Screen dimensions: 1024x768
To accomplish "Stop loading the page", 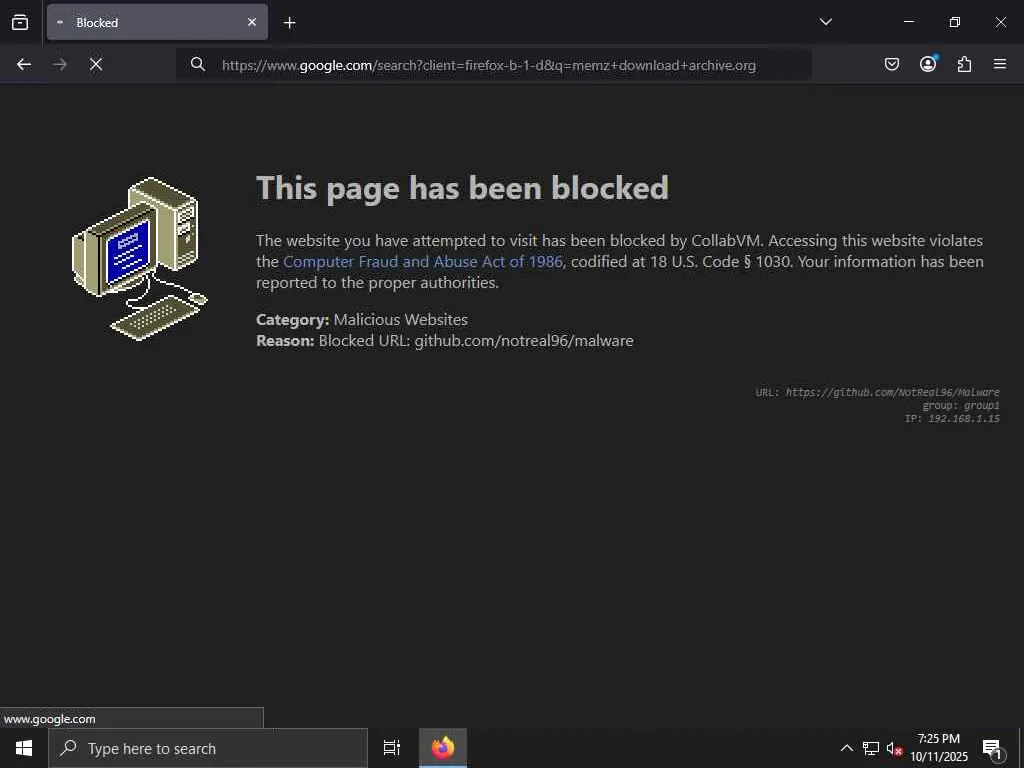I will (96, 64).
